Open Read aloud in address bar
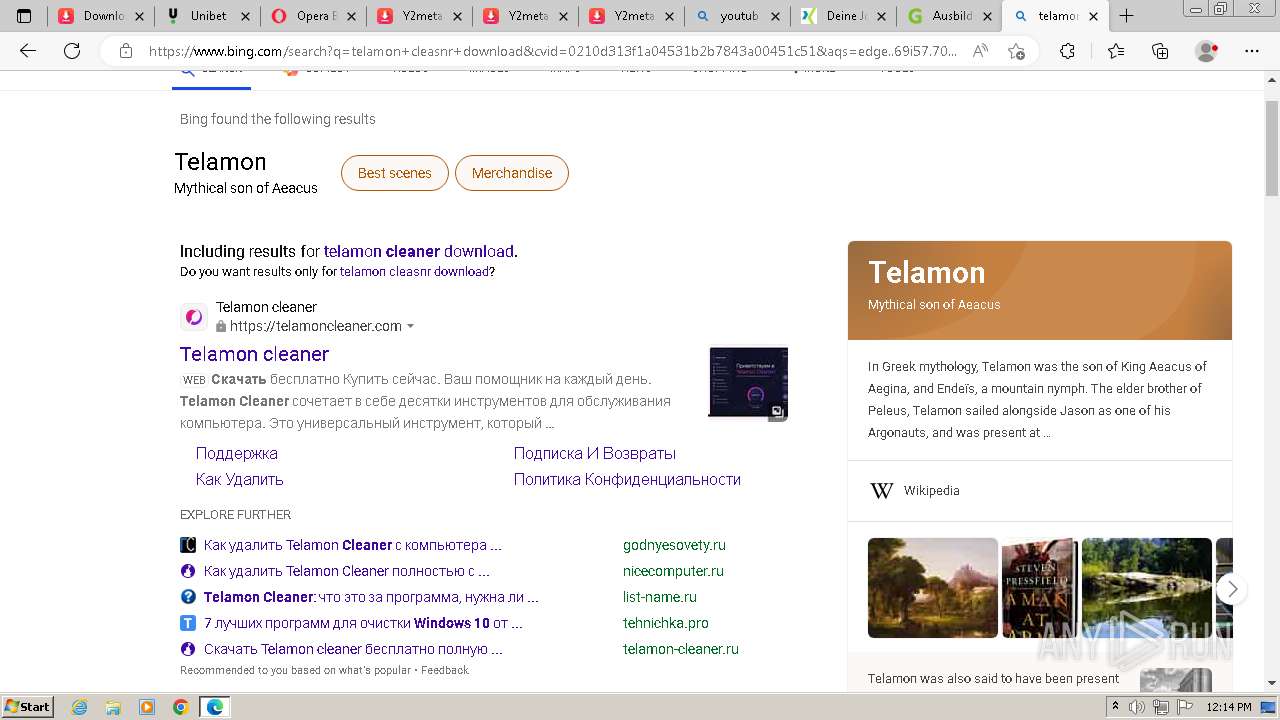 tap(981, 51)
